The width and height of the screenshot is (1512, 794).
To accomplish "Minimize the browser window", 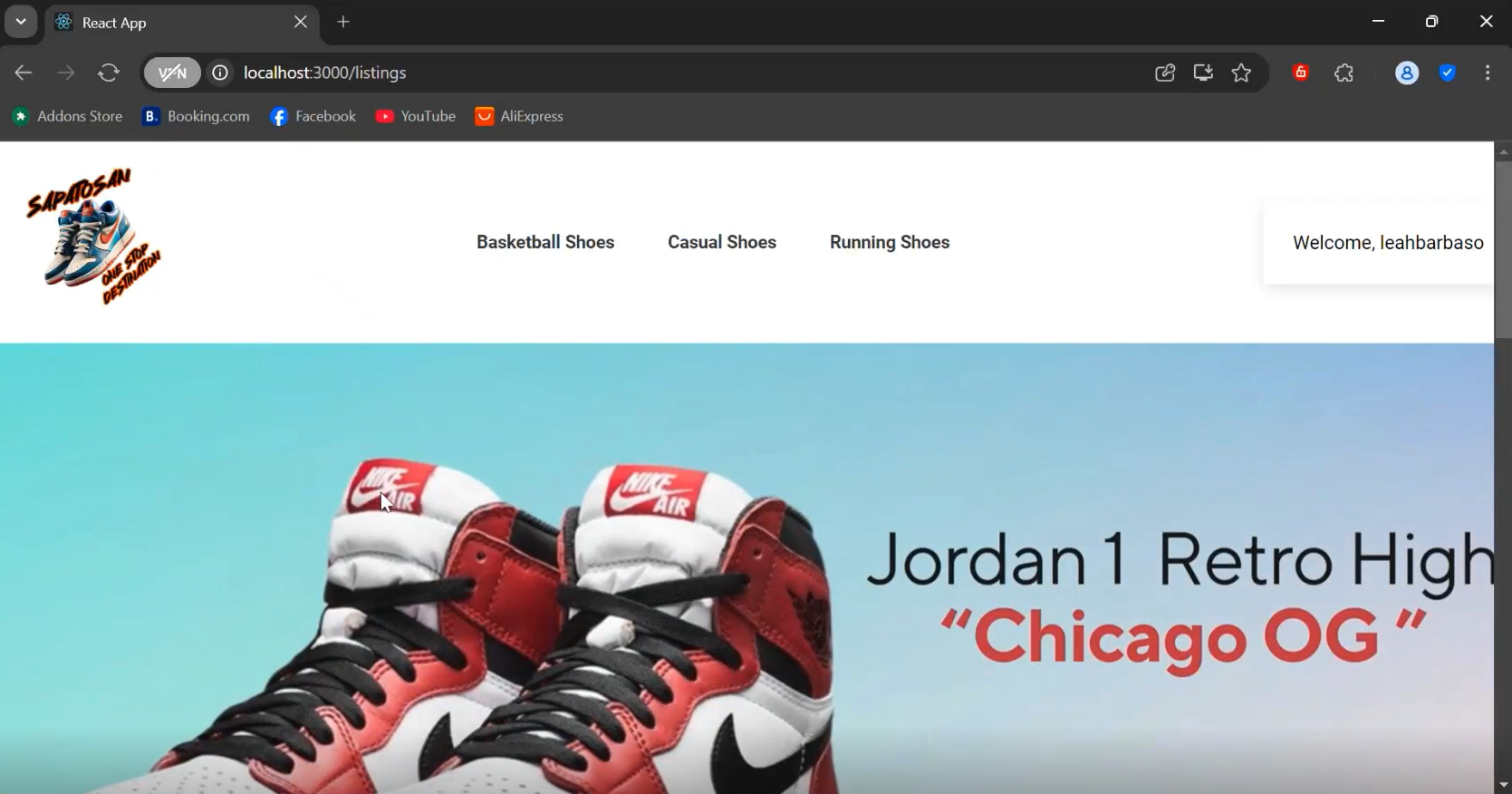I will pos(1378,22).
